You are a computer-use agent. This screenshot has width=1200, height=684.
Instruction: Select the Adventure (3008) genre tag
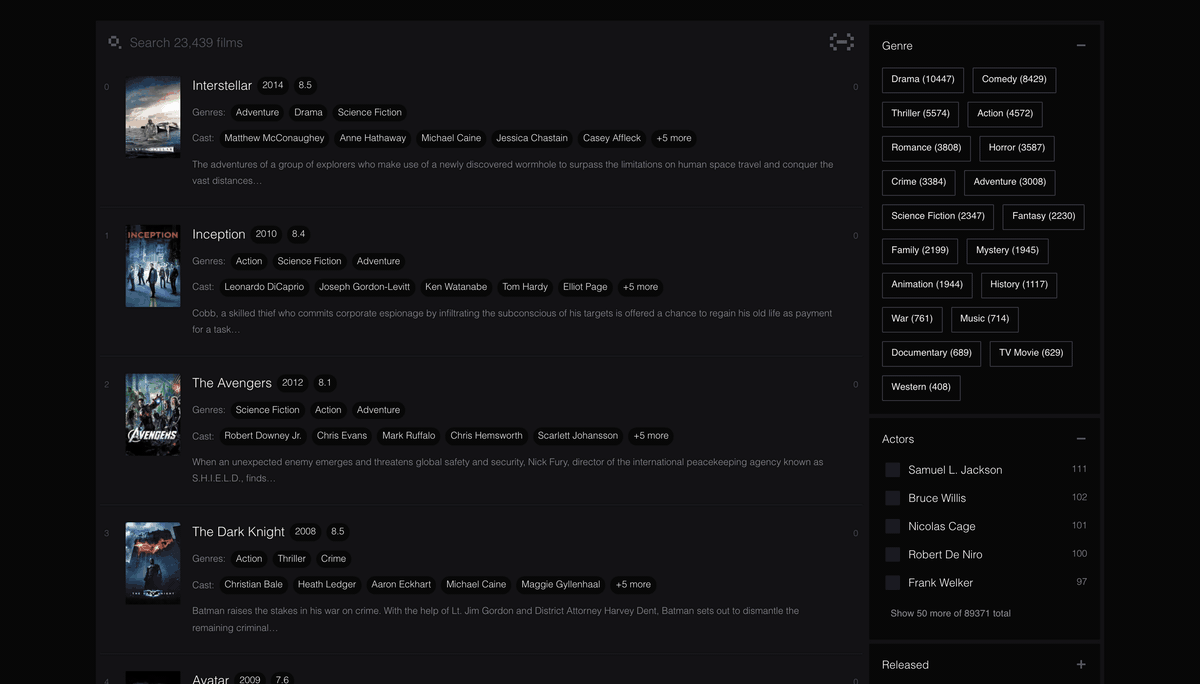tap(1010, 182)
